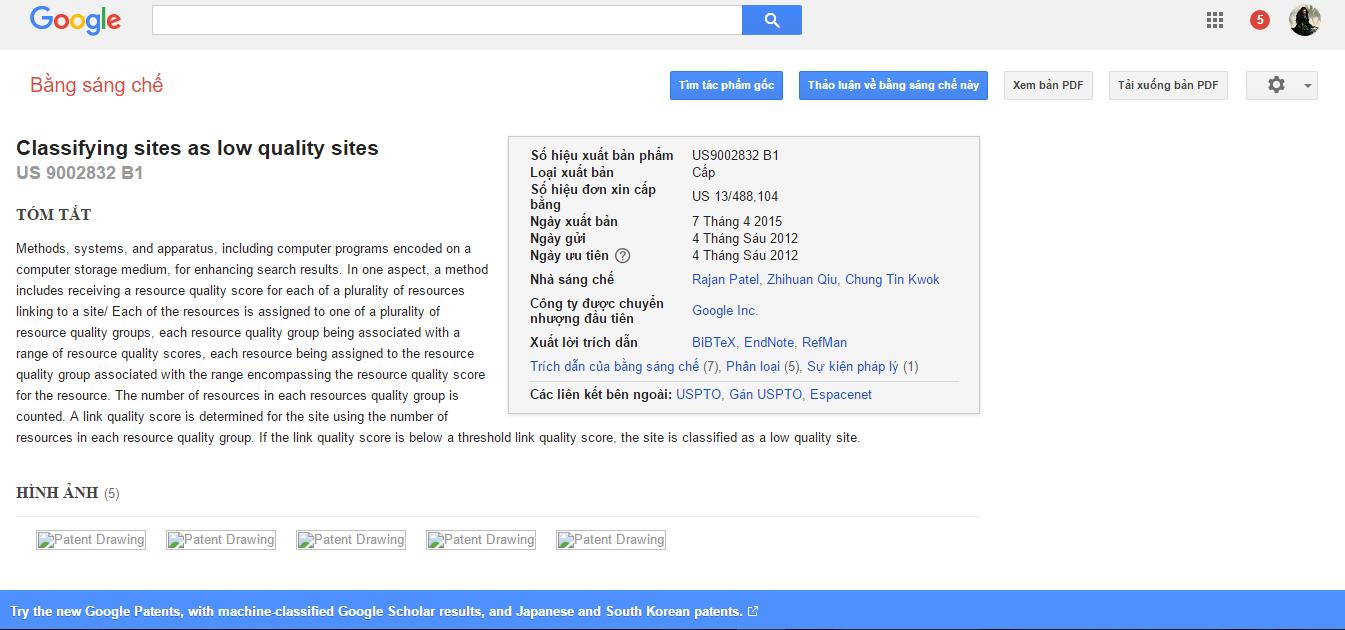The image size is (1345, 630).
Task: Click the HÌNH ẢNH section heading
Action: click(x=57, y=493)
